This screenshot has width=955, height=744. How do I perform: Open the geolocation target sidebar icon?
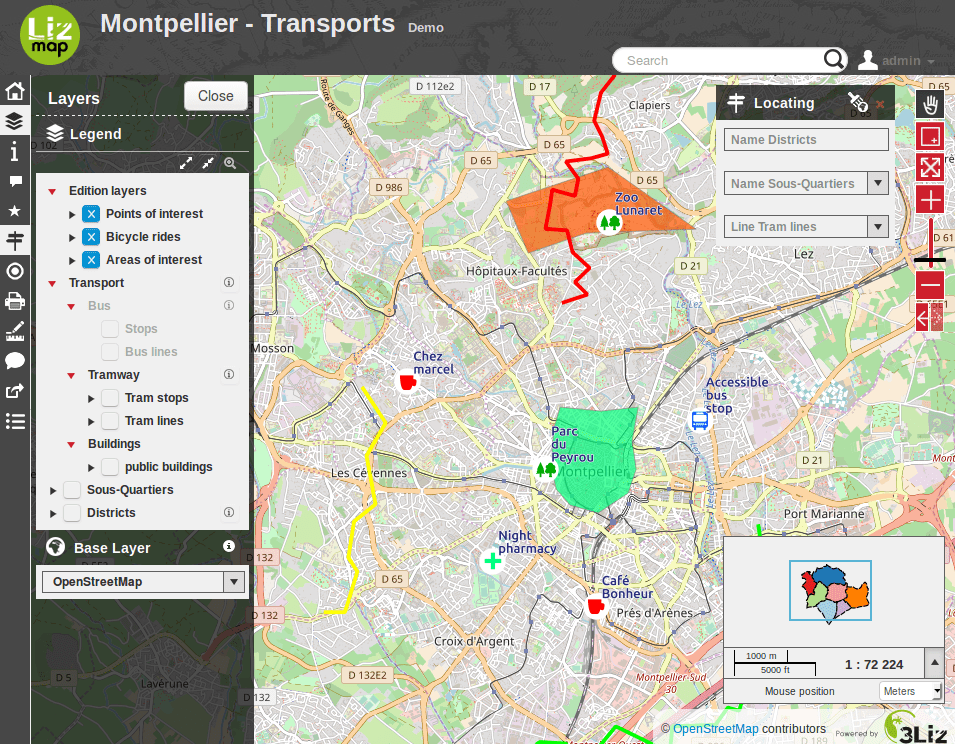click(15, 271)
